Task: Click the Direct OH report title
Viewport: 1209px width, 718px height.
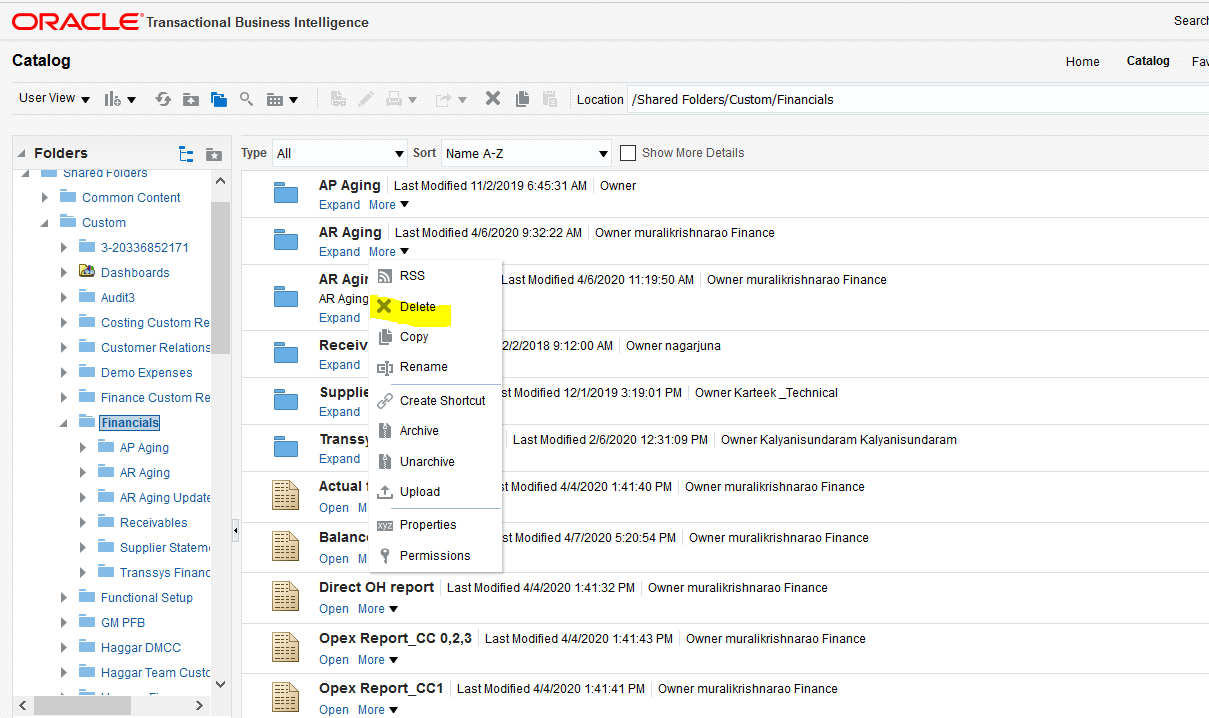Action: [x=376, y=587]
